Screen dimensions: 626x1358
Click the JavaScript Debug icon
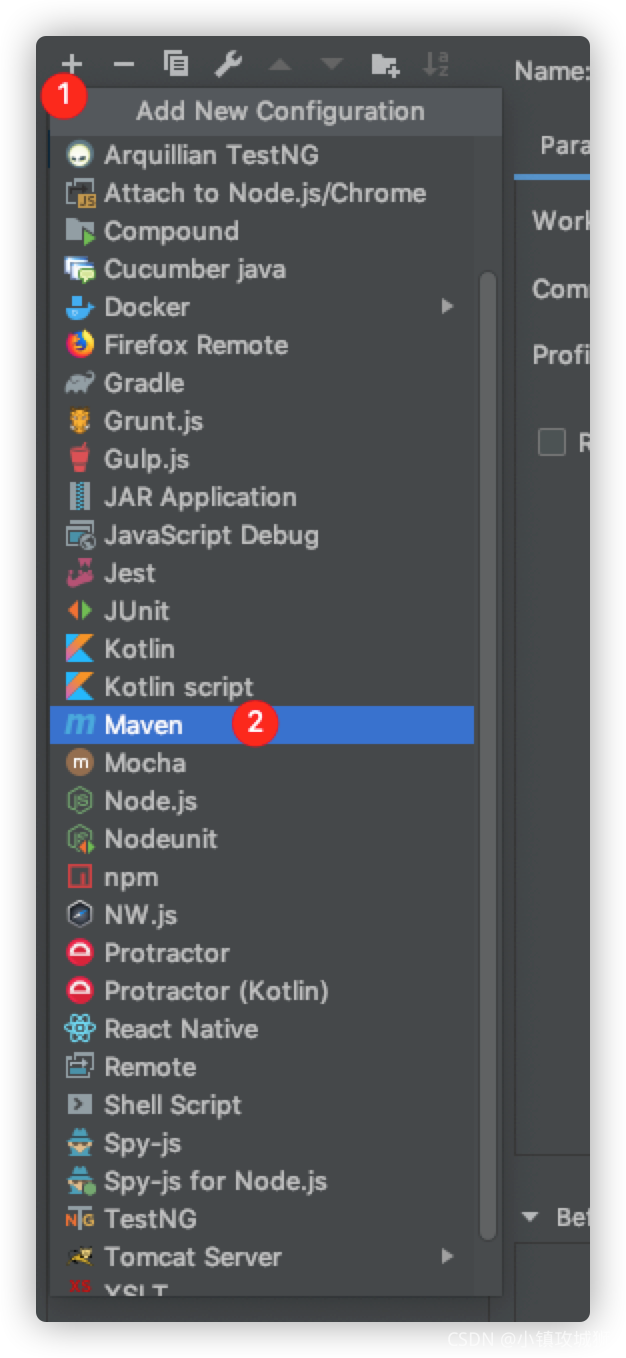[x=80, y=535]
